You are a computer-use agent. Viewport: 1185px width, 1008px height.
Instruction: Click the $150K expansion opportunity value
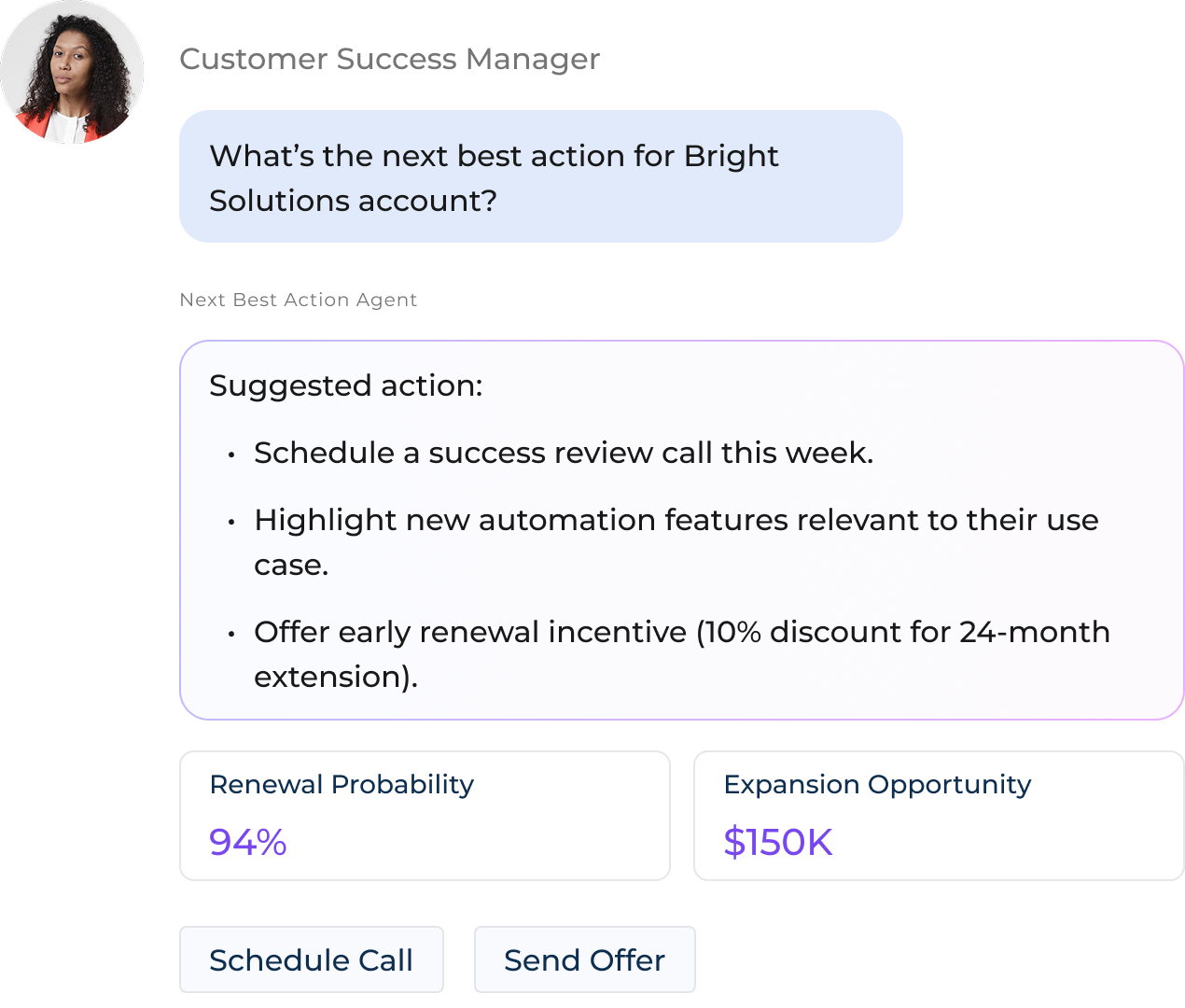point(778,842)
